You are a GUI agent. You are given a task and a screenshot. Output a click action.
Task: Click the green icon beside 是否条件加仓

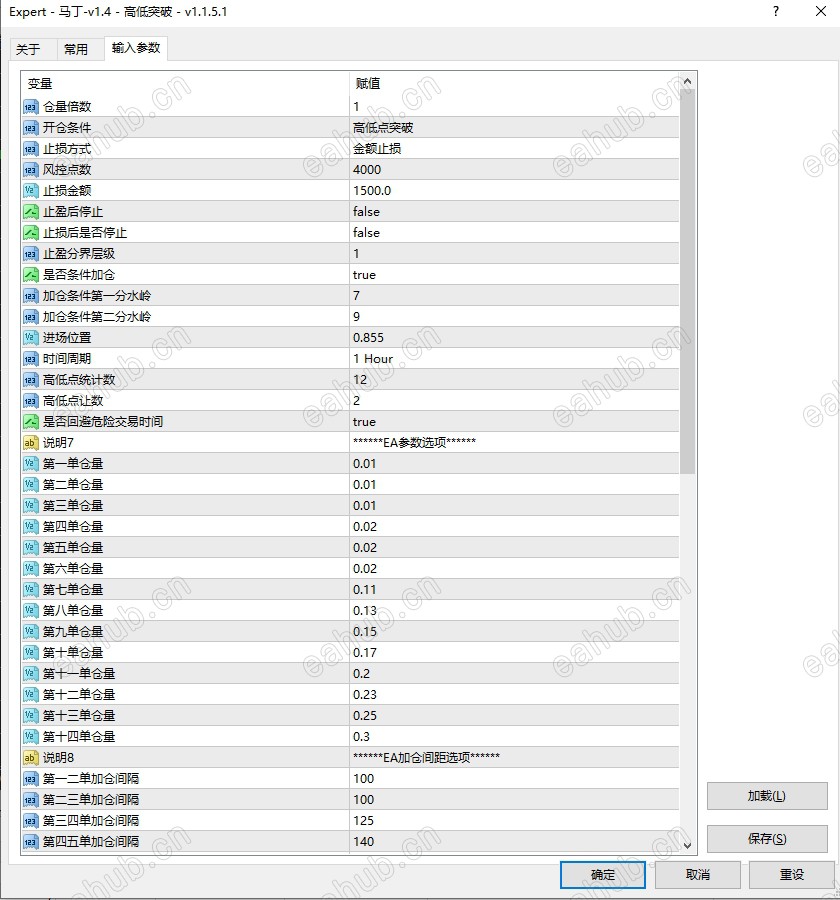(x=30, y=275)
